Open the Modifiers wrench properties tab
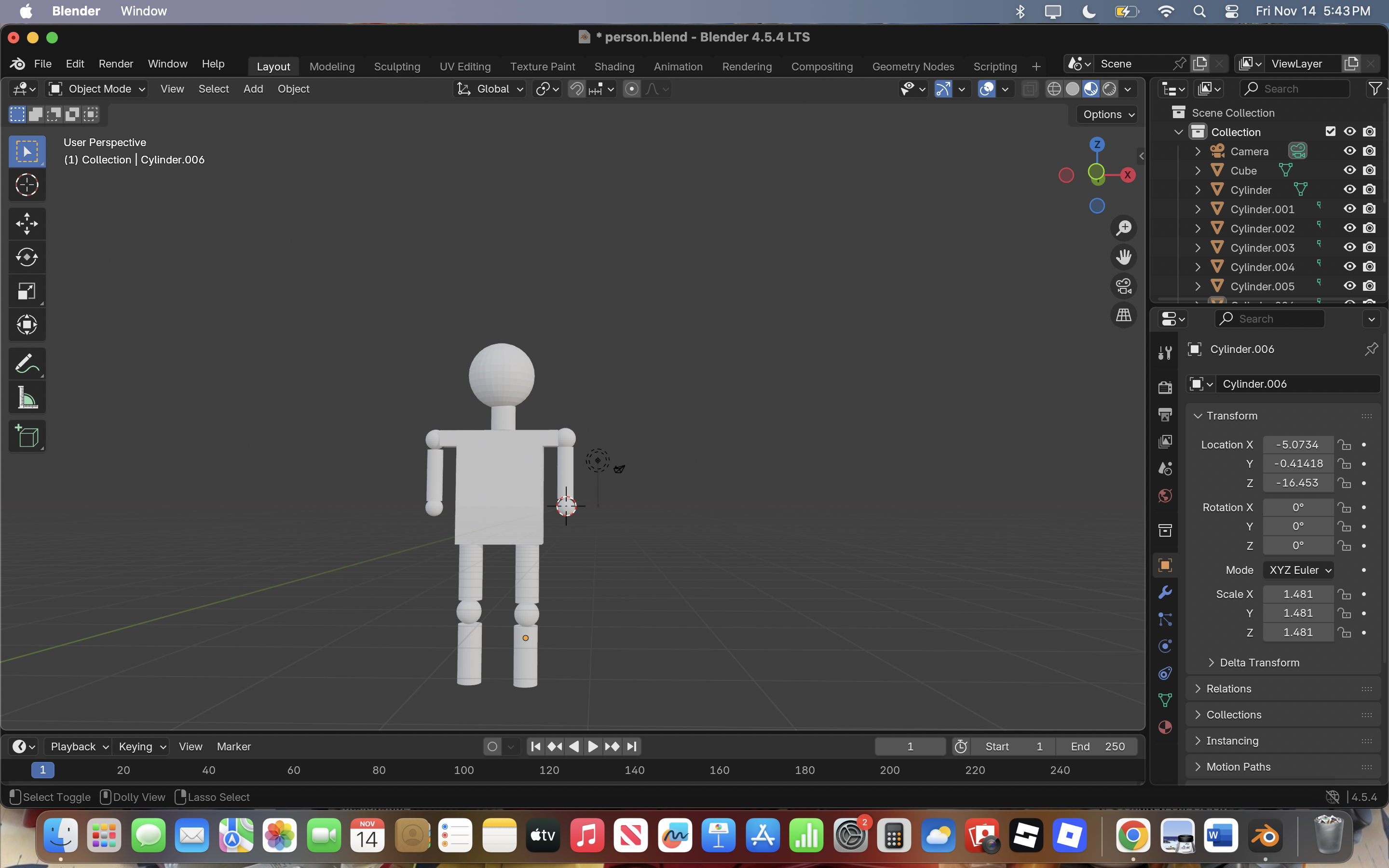The height and width of the screenshot is (868, 1389). point(1165,592)
